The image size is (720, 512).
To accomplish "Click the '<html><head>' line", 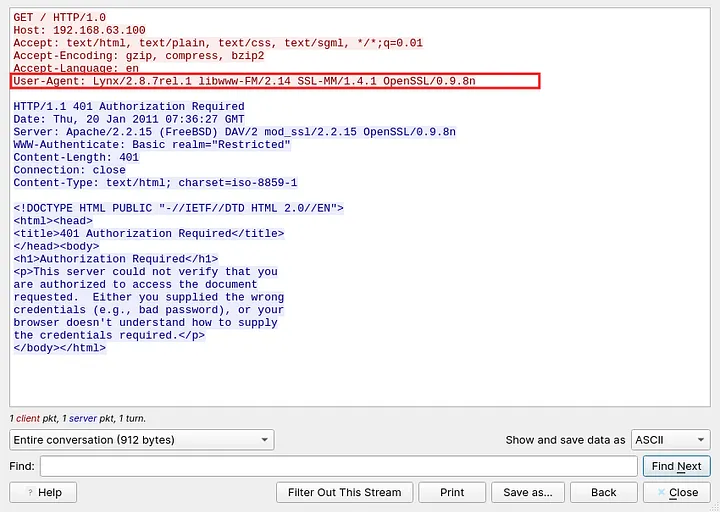I will pos(53,221).
